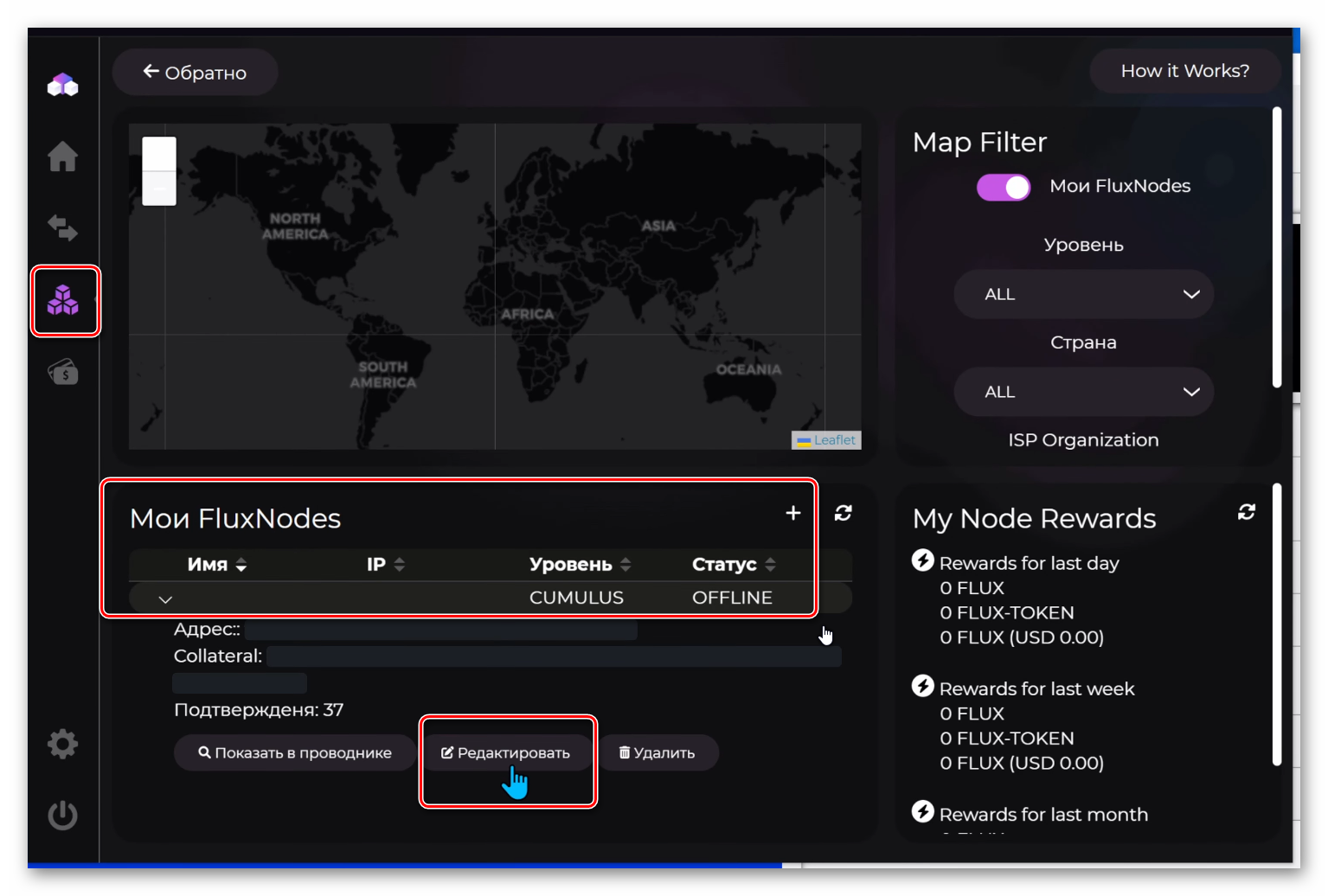Sort nodes by Уровень column

(x=581, y=565)
